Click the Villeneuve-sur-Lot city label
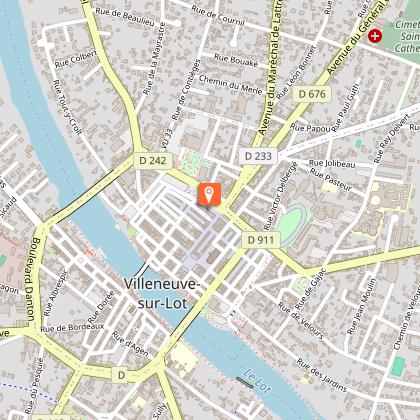Image resolution: width=420 pixels, height=420 pixels. coord(163,293)
